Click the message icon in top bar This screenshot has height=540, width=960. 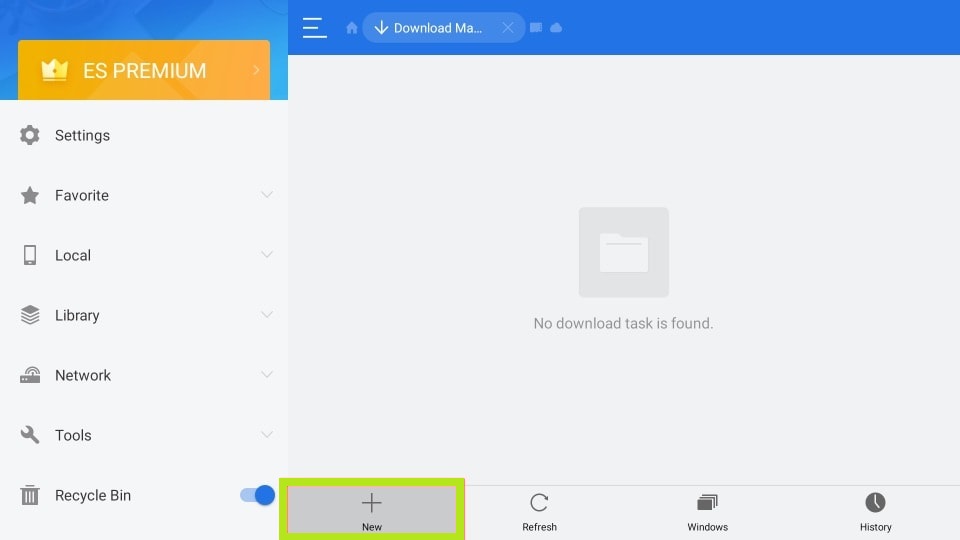[x=536, y=28]
